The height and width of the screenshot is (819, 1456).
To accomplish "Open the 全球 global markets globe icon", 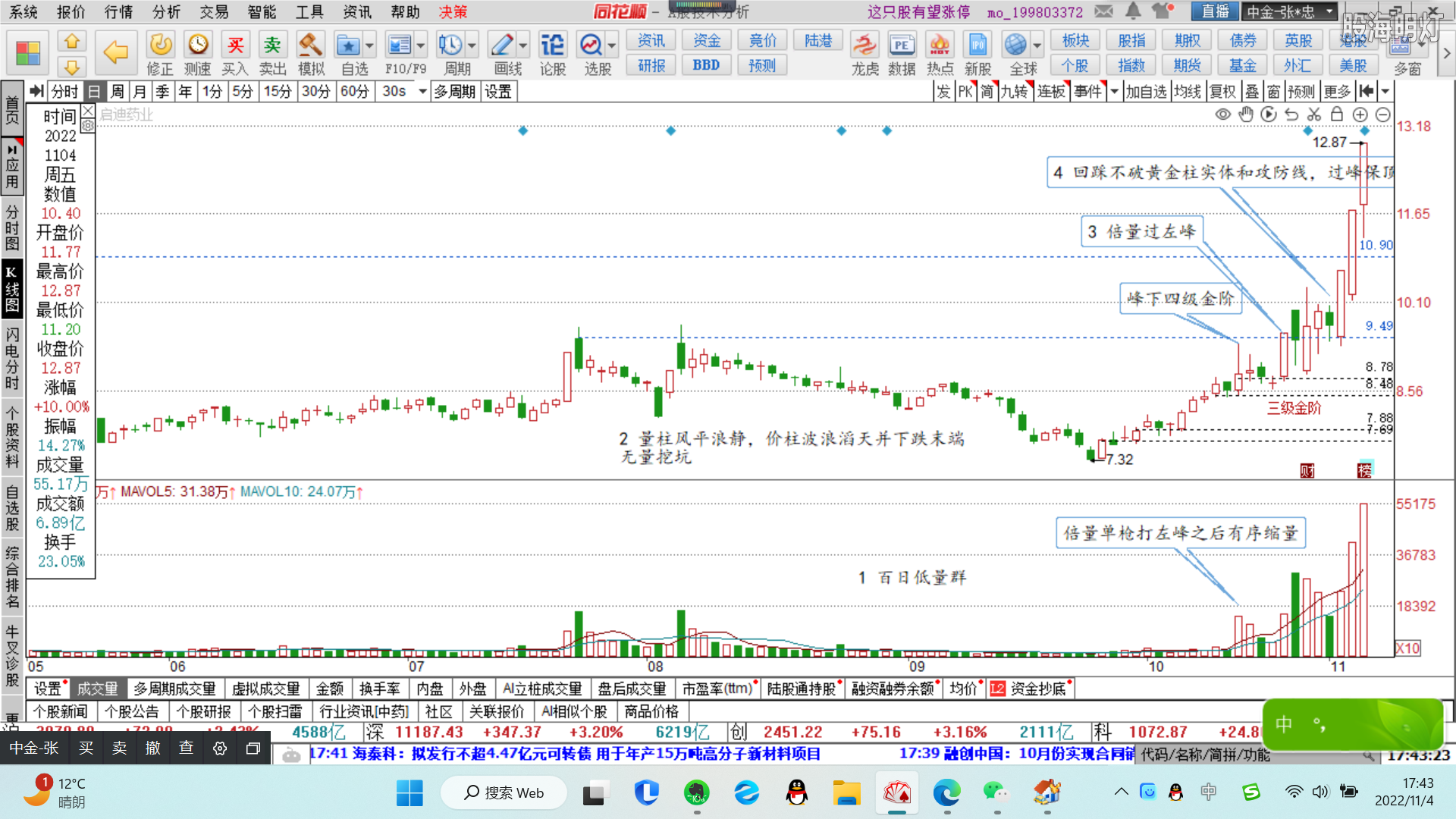I will click(1015, 45).
